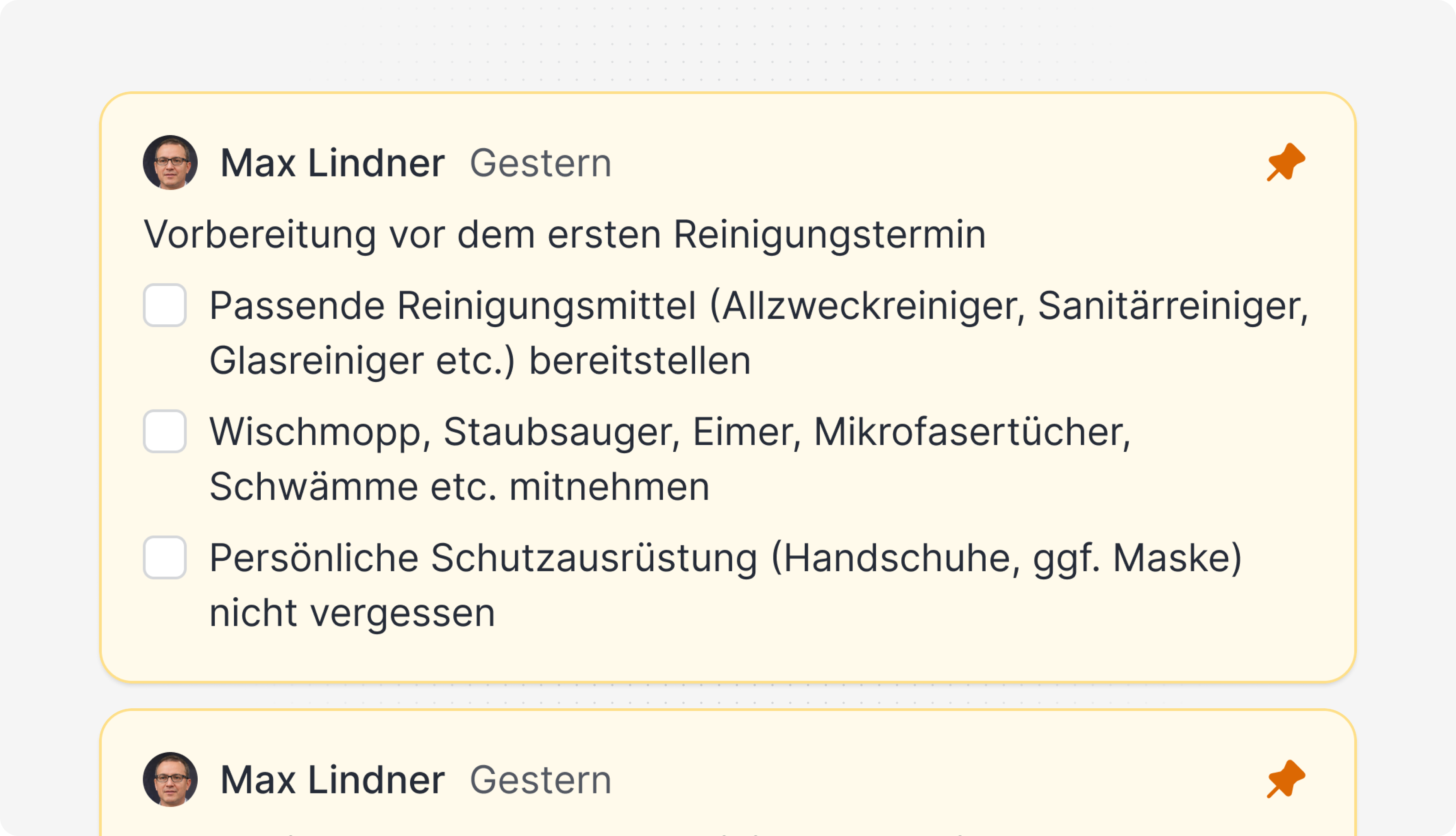Click the text Persönliche Schutzausrüstung (Handschuhe, ggf. Maske)
Screen dimensions: 1456x836
pyautogui.click(x=725, y=558)
